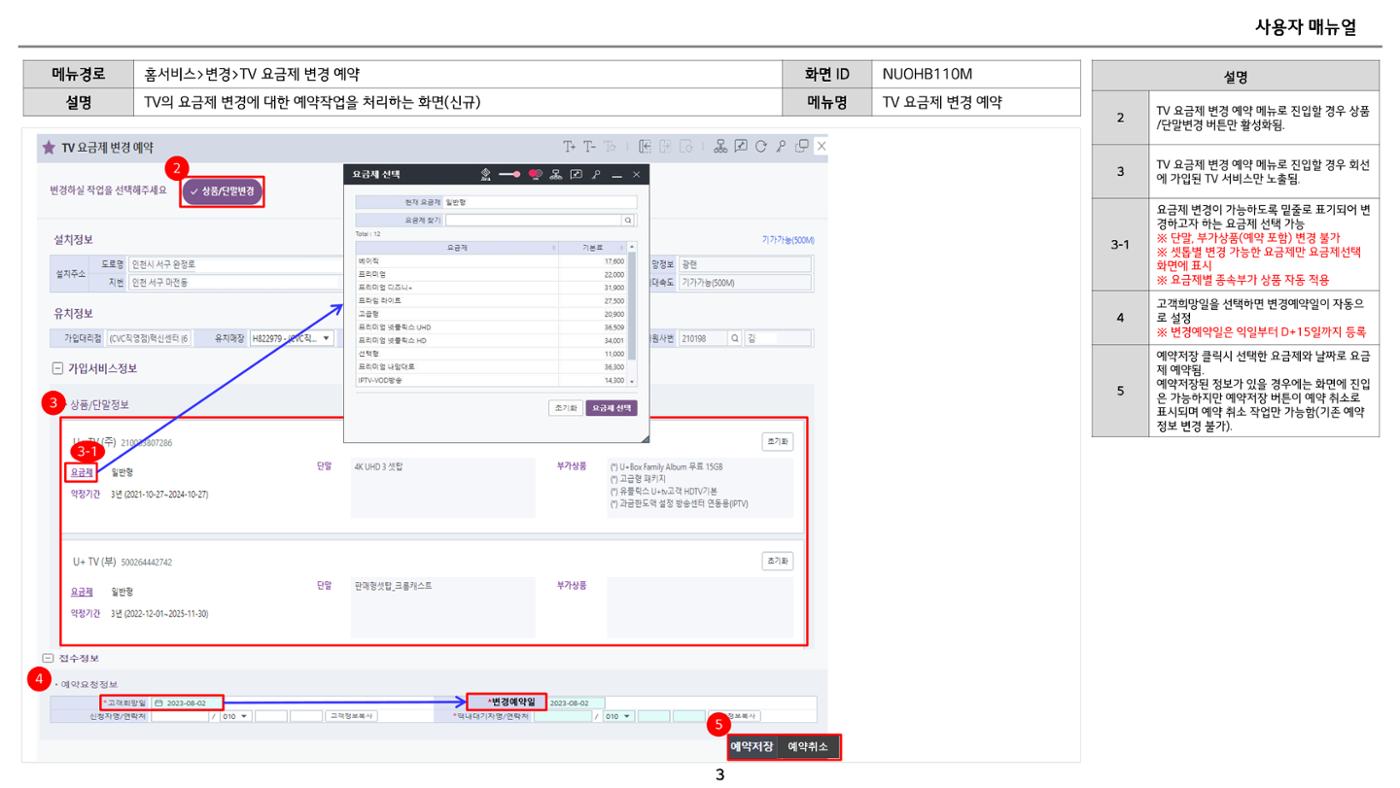Screen dimensions: 1400x788
Task: Sort the 기본료 column header
Action: click(x=592, y=247)
